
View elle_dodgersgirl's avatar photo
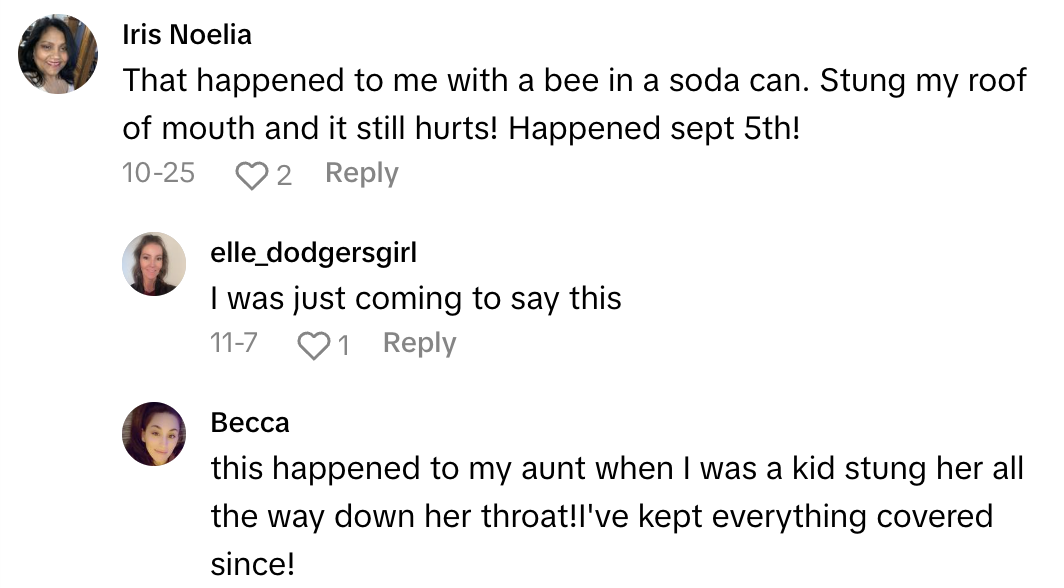point(154,265)
